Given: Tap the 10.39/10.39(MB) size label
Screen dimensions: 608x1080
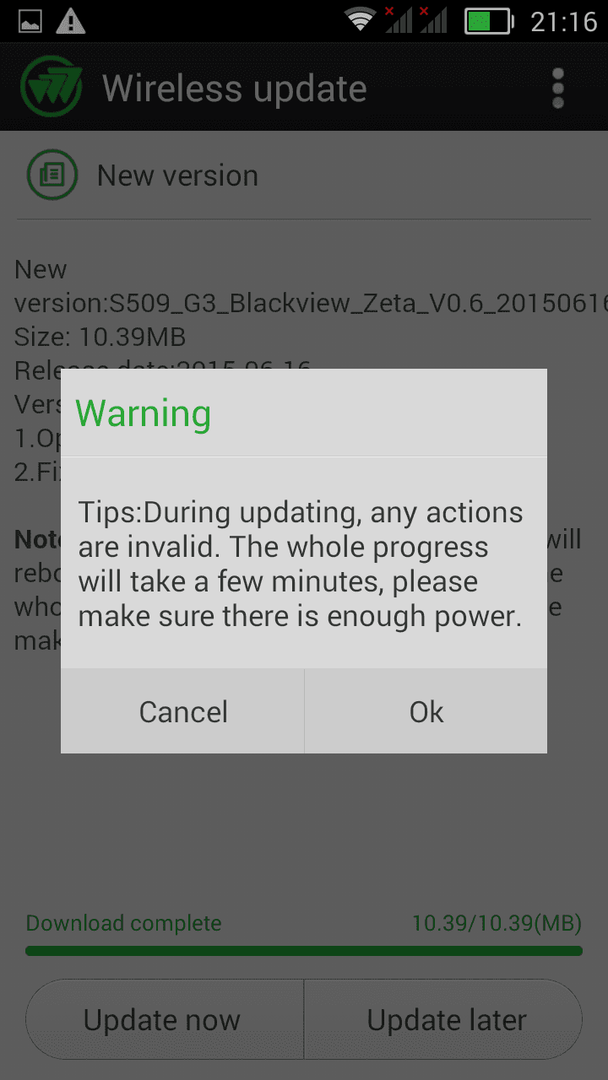Looking at the screenshot, I should coord(496,922).
